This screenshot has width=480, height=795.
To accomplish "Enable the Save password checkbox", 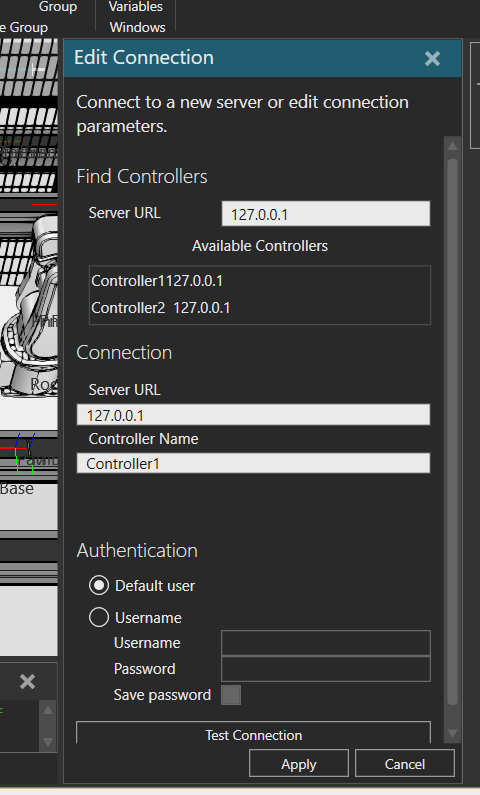I will (231, 695).
